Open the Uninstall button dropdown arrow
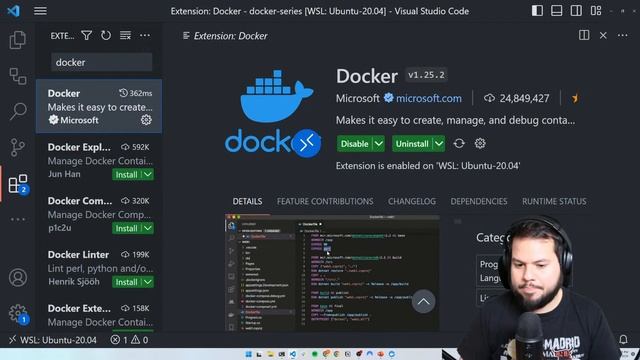640x360 pixels. pyautogui.click(x=439, y=144)
